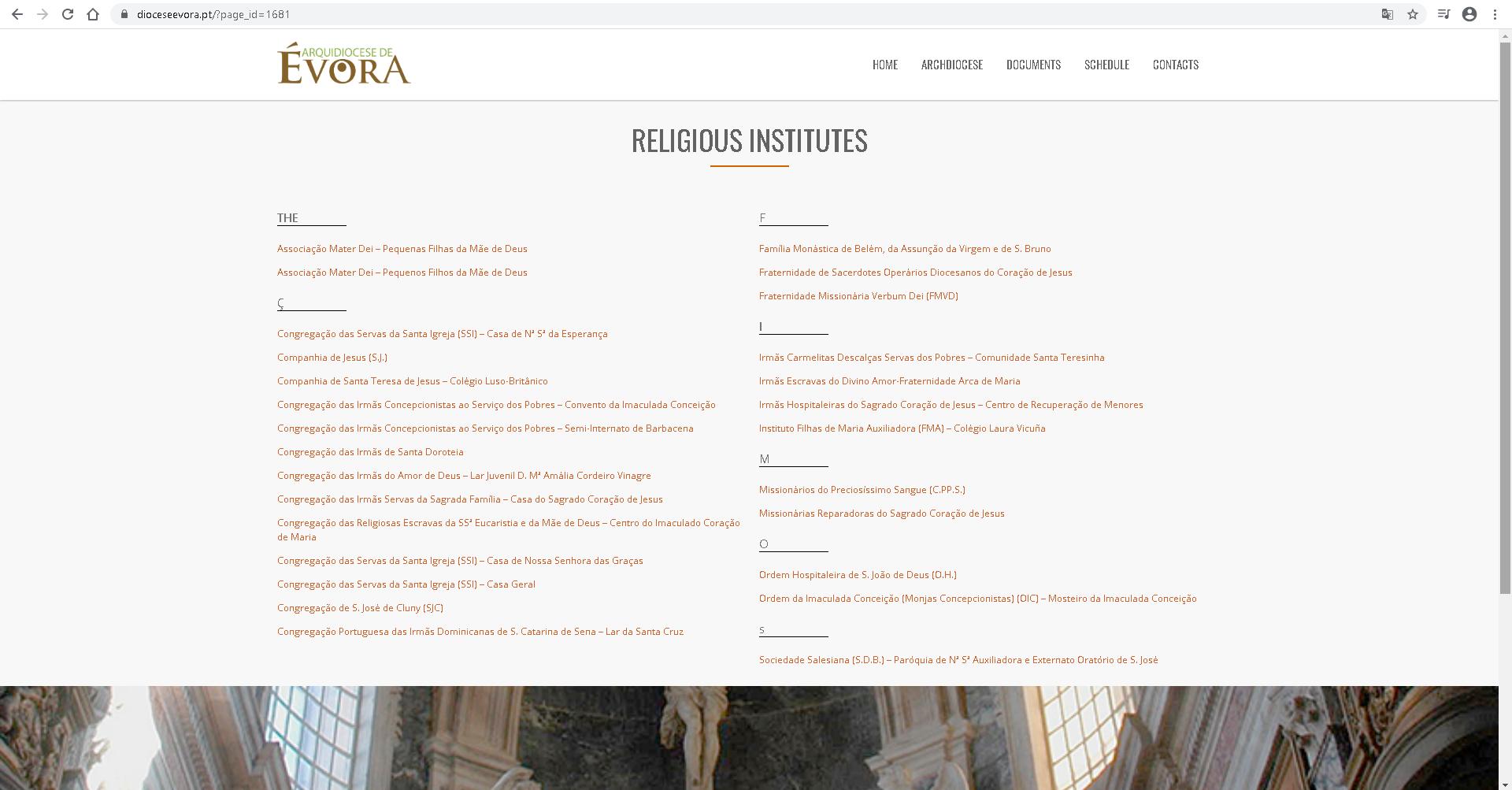Screen dimensions: 1512x790
Task: Open Irmãs do Amor de Deus link
Action: (464, 476)
